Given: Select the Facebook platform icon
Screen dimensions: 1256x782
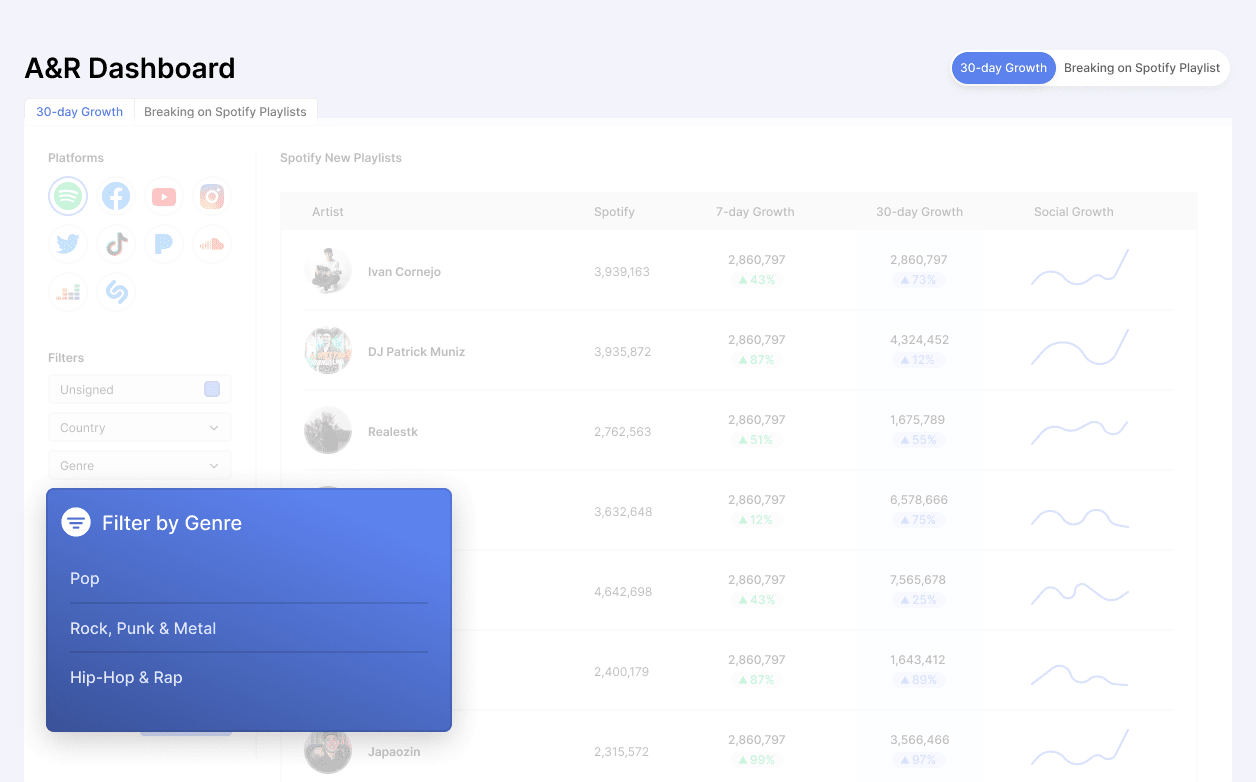Looking at the screenshot, I should [116, 196].
